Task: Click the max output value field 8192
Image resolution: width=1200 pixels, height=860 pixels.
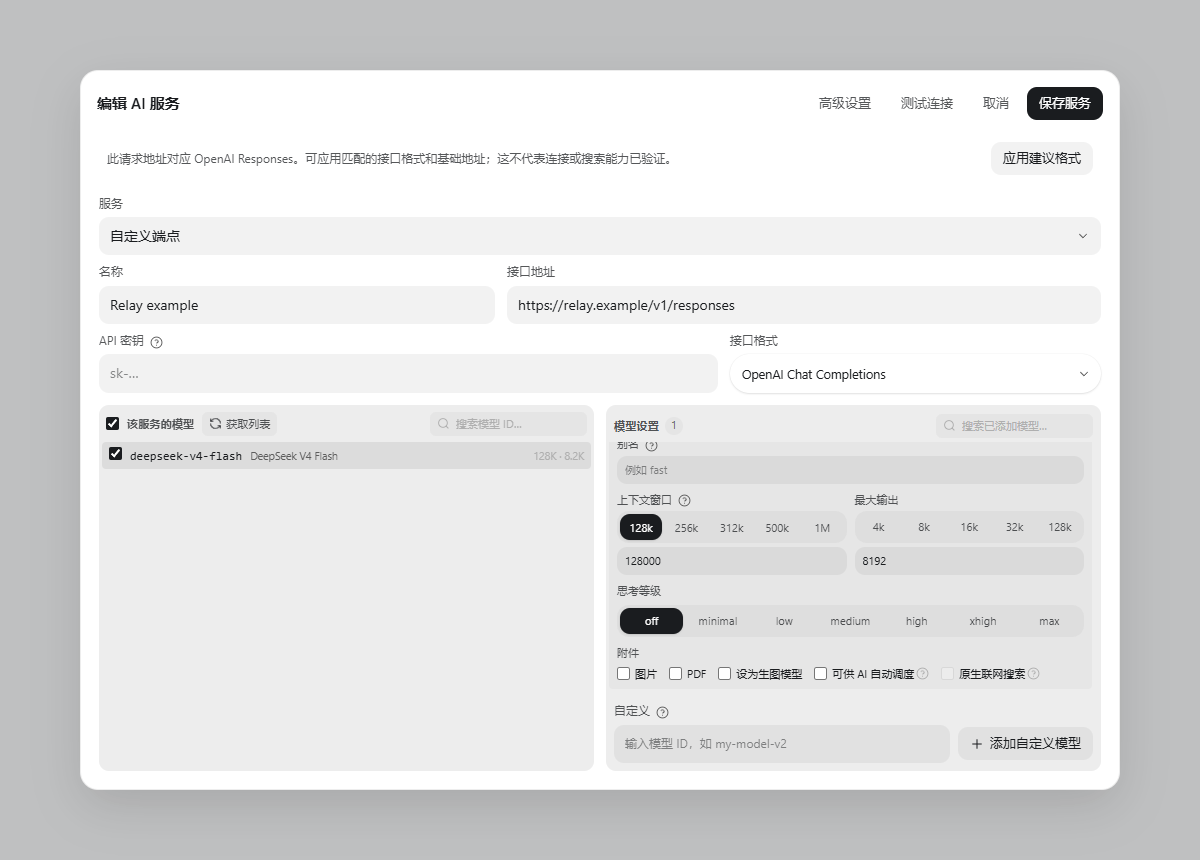Action: pyautogui.click(x=969, y=561)
